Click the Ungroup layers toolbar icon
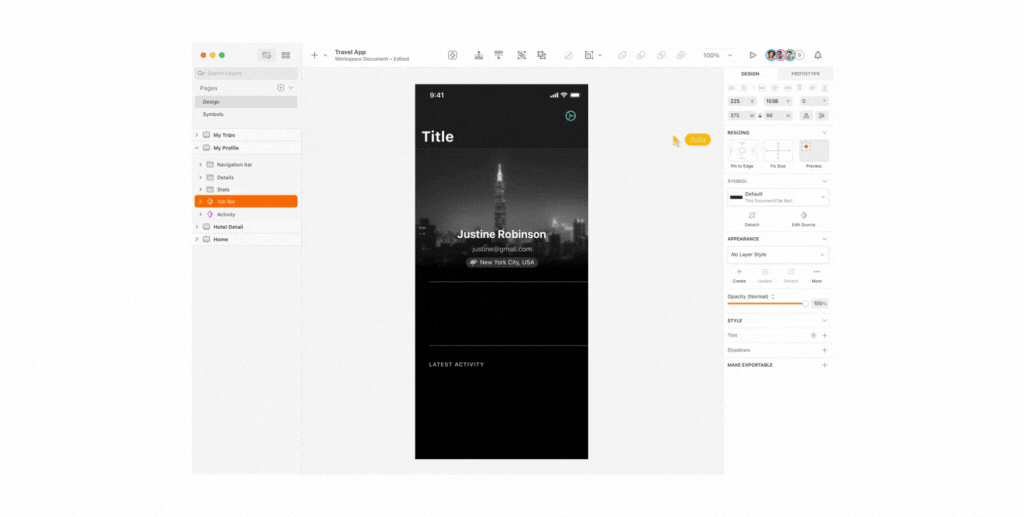The height and width of the screenshot is (517, 1024). 541,55
